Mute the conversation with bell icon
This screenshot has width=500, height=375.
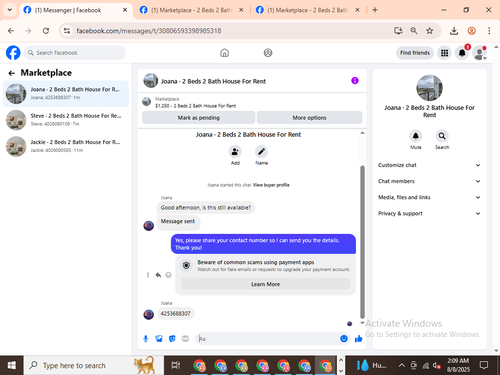coord(416,136)
